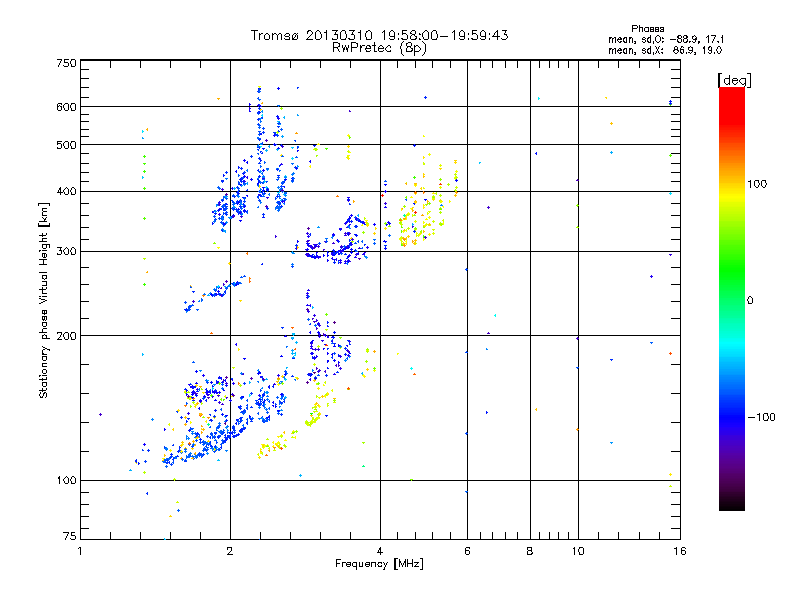Click the 'mean, sd,O: -88.9, 17.1' line

pos(665,39)
